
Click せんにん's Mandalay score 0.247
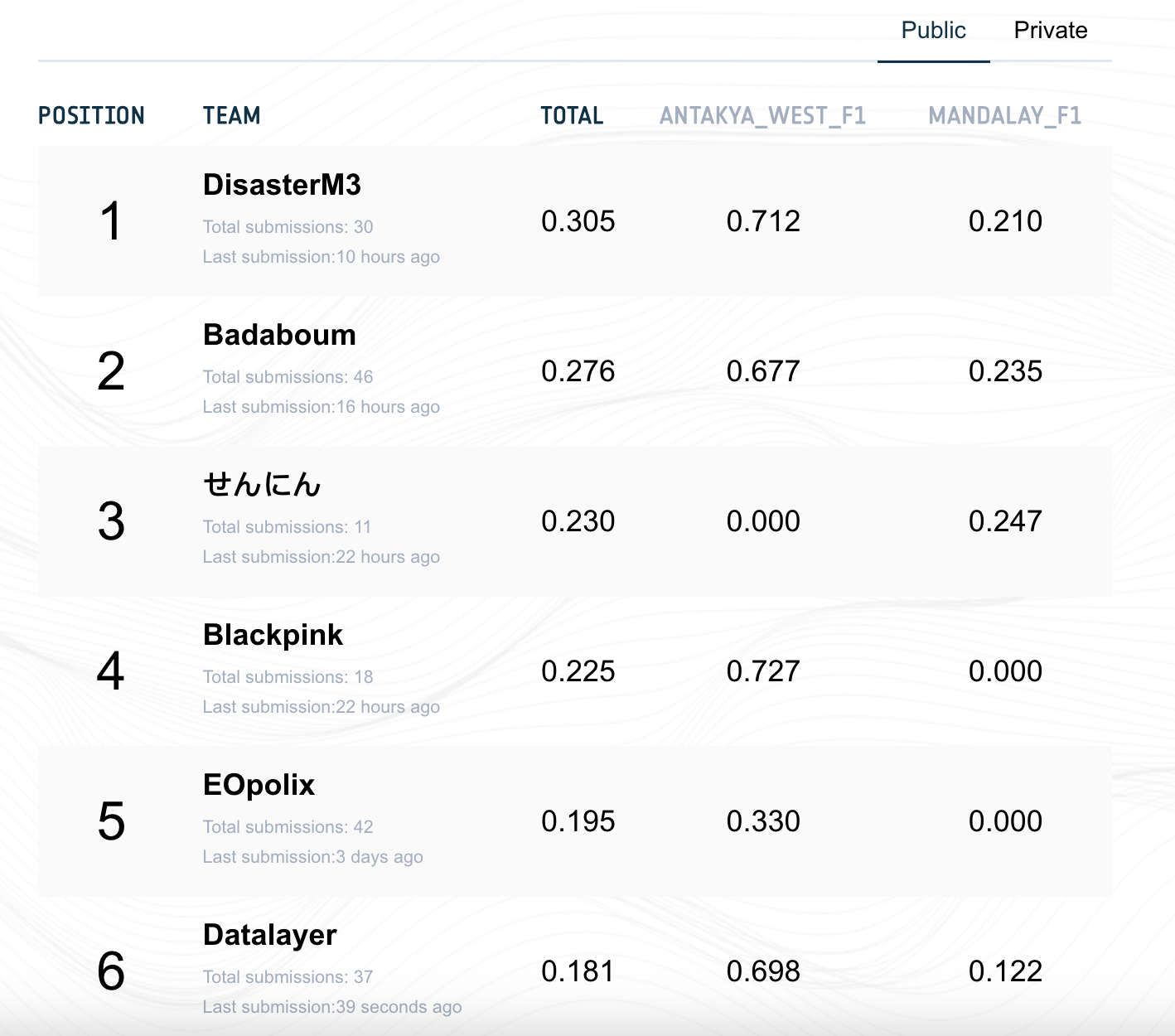[x=1005, y=521]
